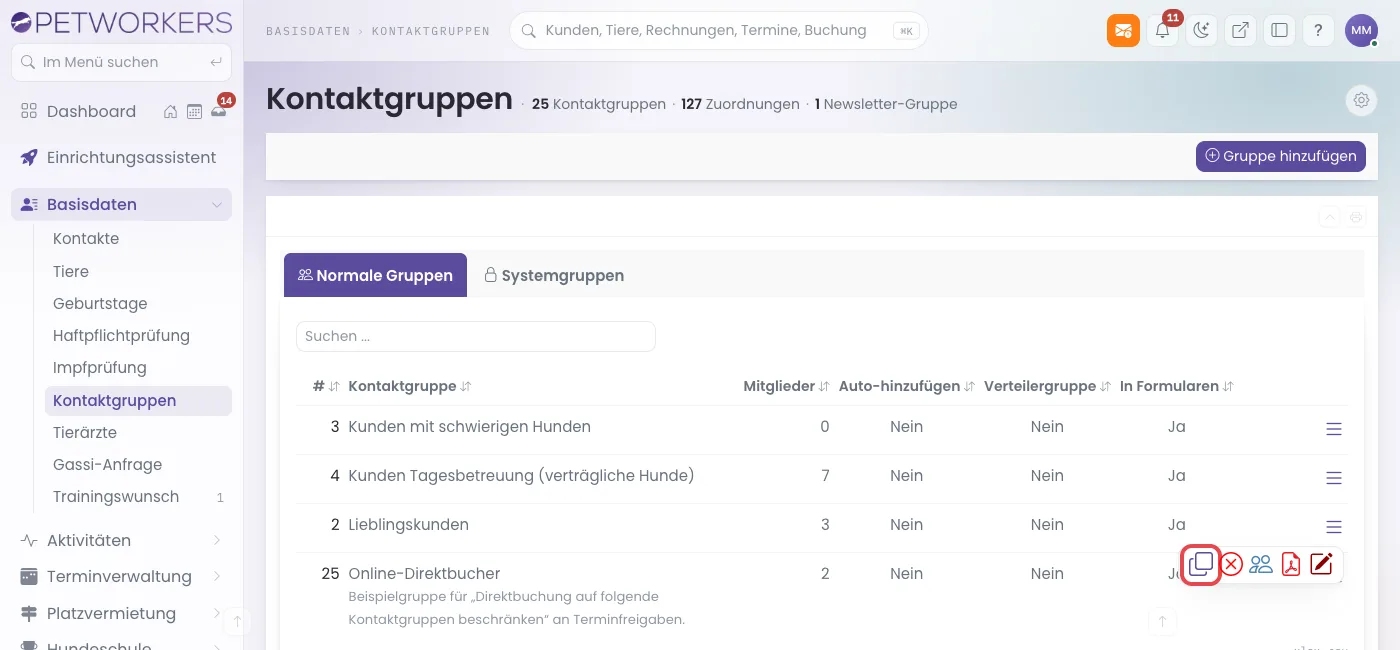Screen dimensions: 1400x650
Task: Click Kontaktgruppen breadcrumb link
Action: coord(431,31)
